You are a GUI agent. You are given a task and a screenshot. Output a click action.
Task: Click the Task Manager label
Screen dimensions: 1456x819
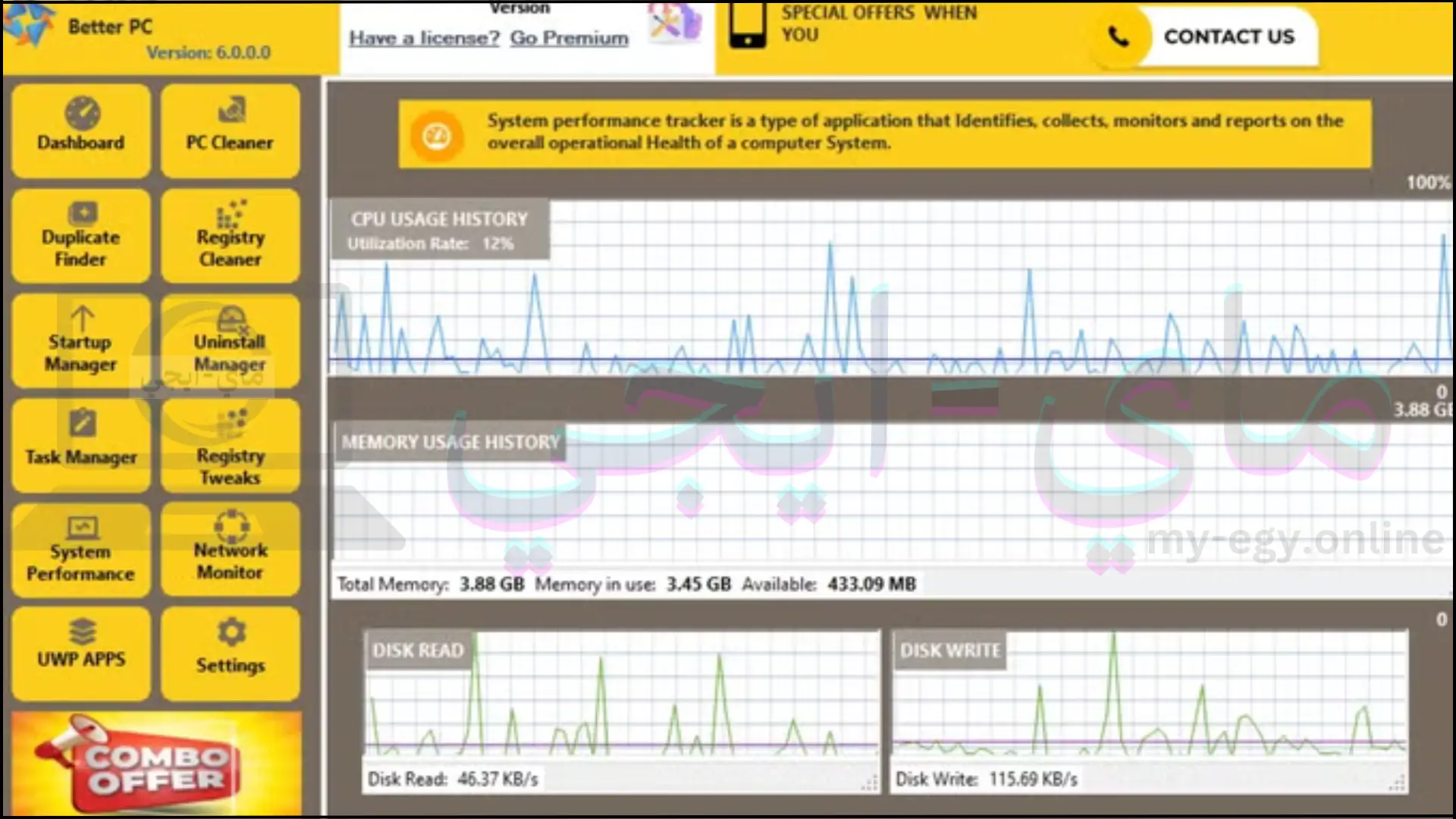coord(81,457)
